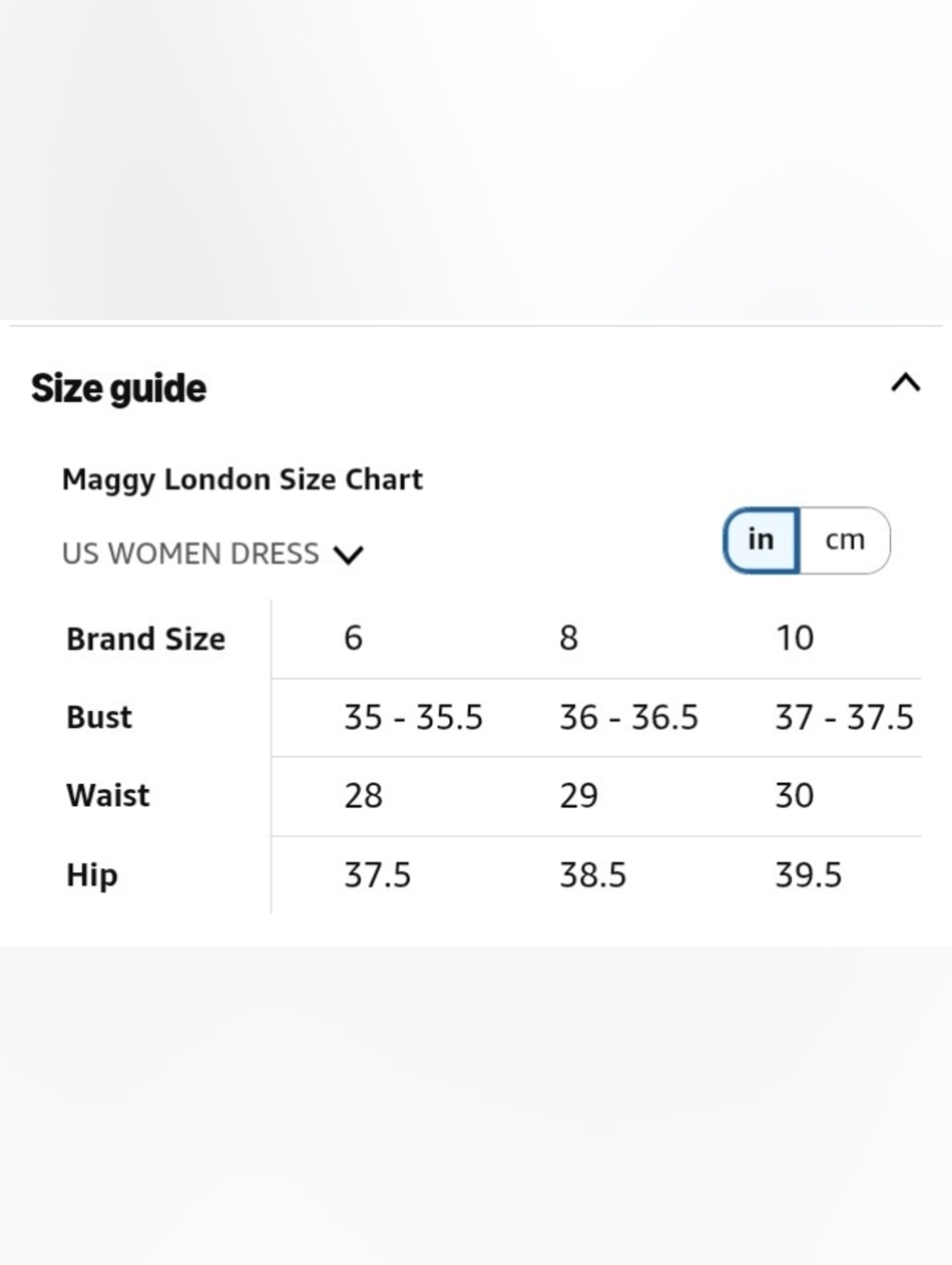Select inches unit toggle
Screen dimensions: 952x1265
pos(761,540)
